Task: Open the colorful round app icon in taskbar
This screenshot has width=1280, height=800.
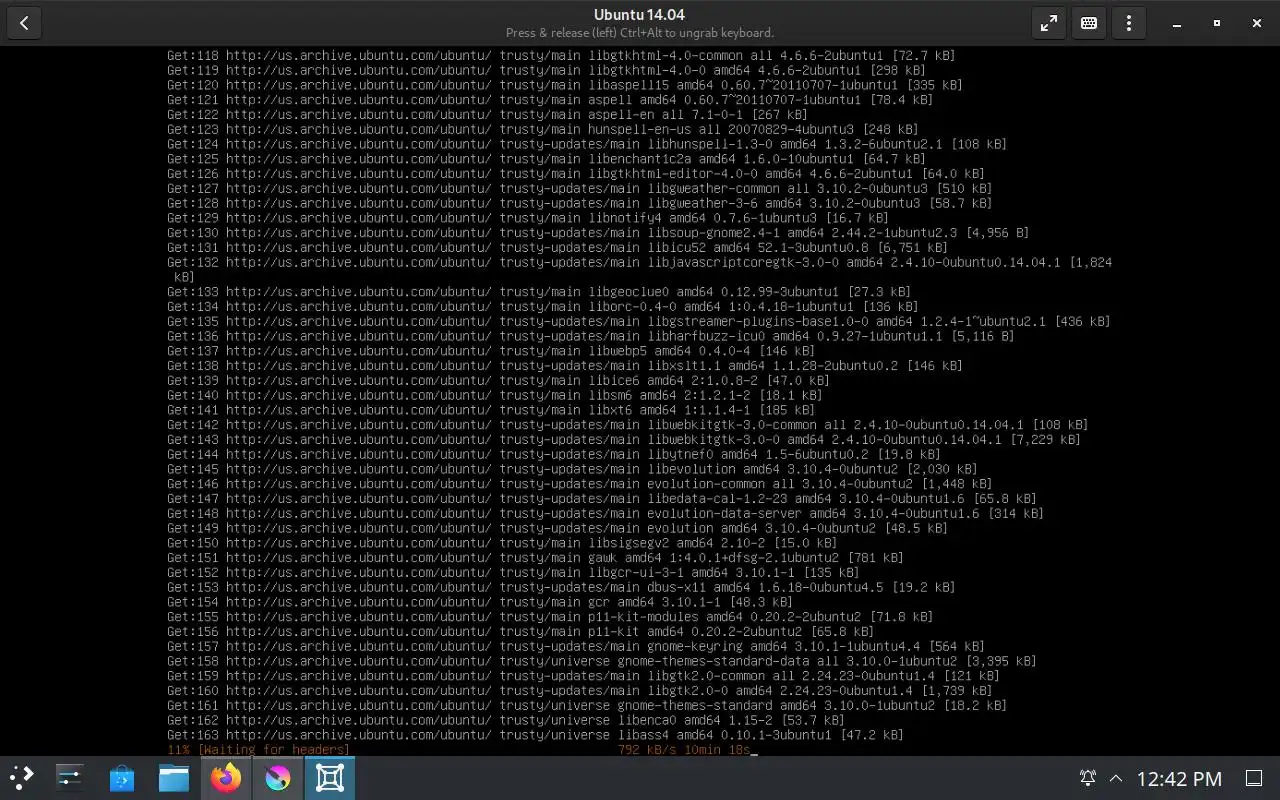Action: [x=278, y=778]
